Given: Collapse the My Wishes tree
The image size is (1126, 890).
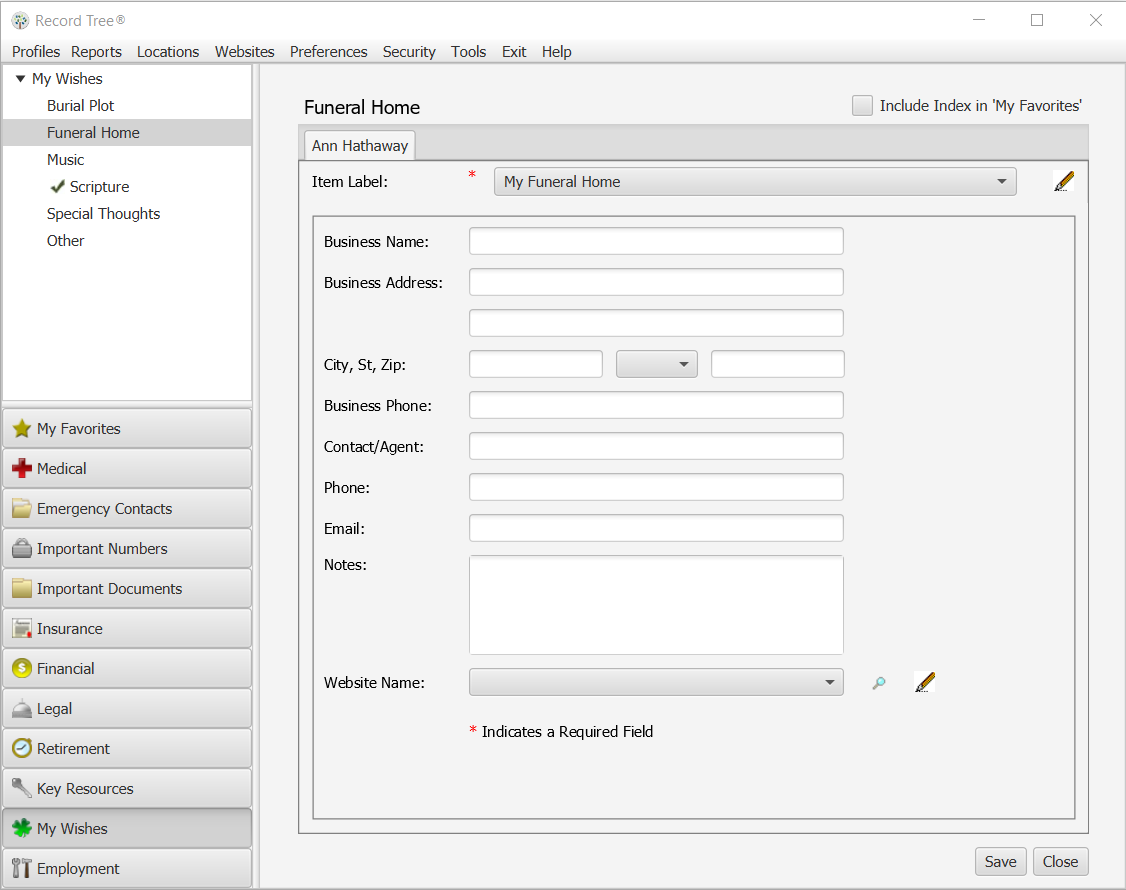Looking at the screenshot, I should point(20,78).
